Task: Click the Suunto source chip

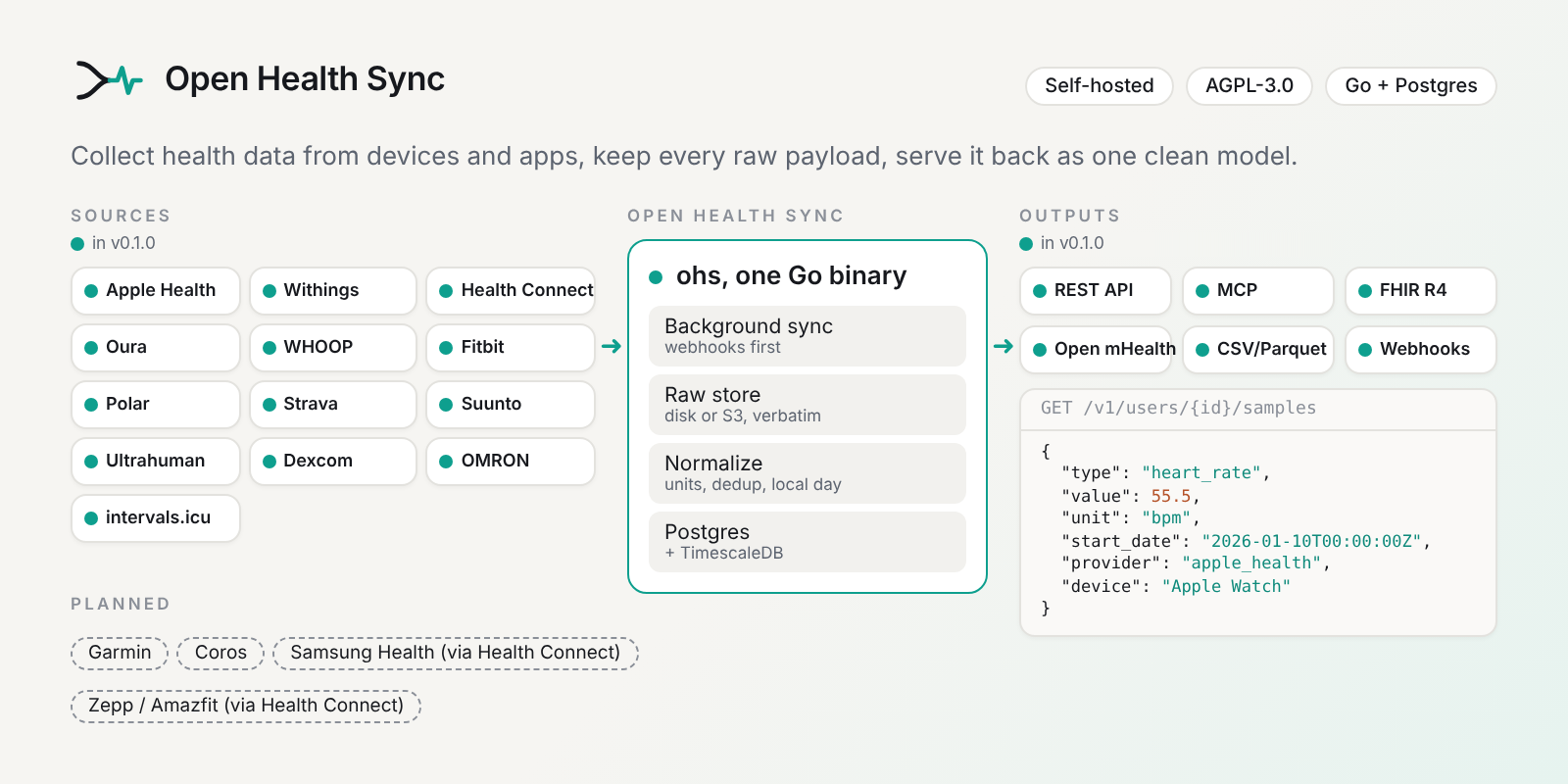Action: pyautogui.click(x=511, y=405)
